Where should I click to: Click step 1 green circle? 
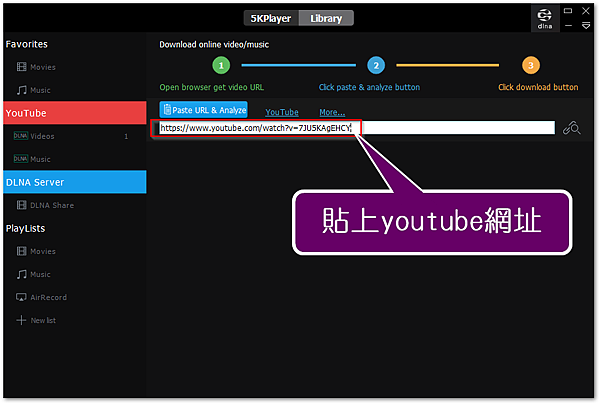[221, 65]
